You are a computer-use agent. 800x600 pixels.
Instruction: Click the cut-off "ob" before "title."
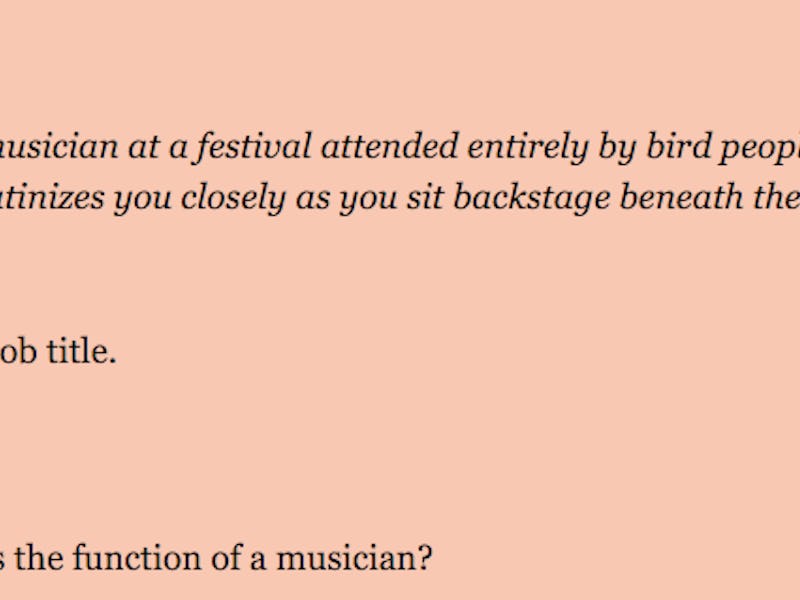[17, 352]
